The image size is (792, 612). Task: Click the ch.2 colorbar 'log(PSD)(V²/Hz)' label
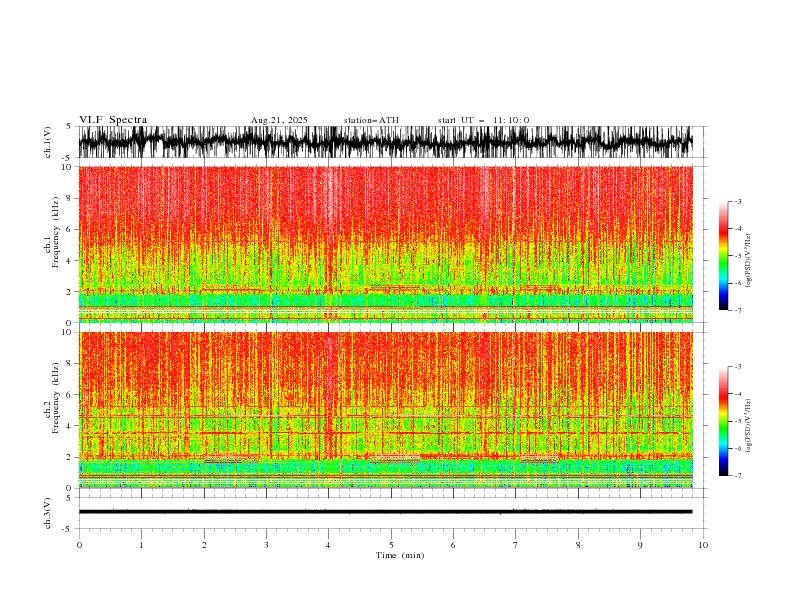(x=749, y=425)
